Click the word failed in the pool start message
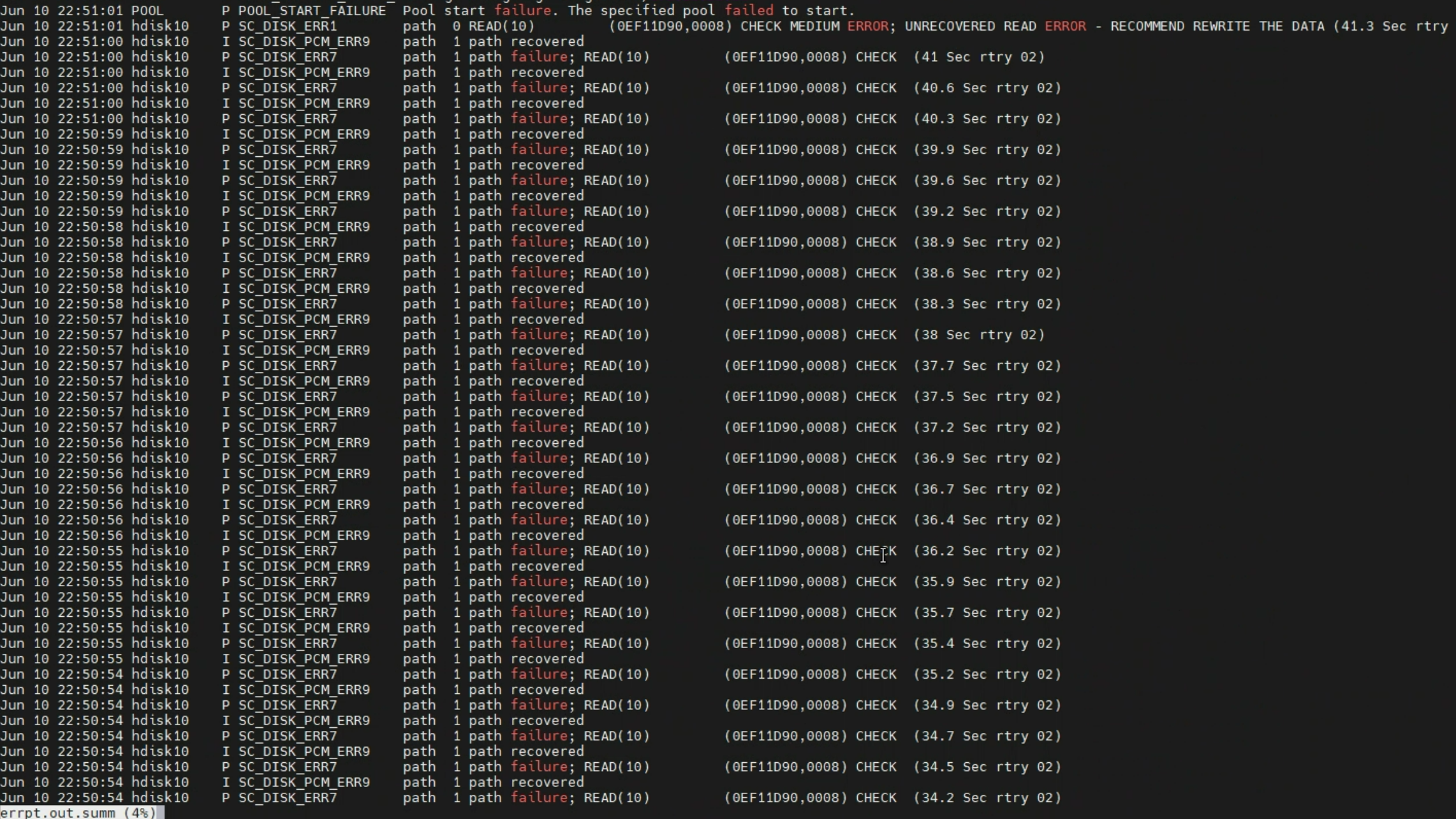The image size is (1456, 819). click(749, 10)
